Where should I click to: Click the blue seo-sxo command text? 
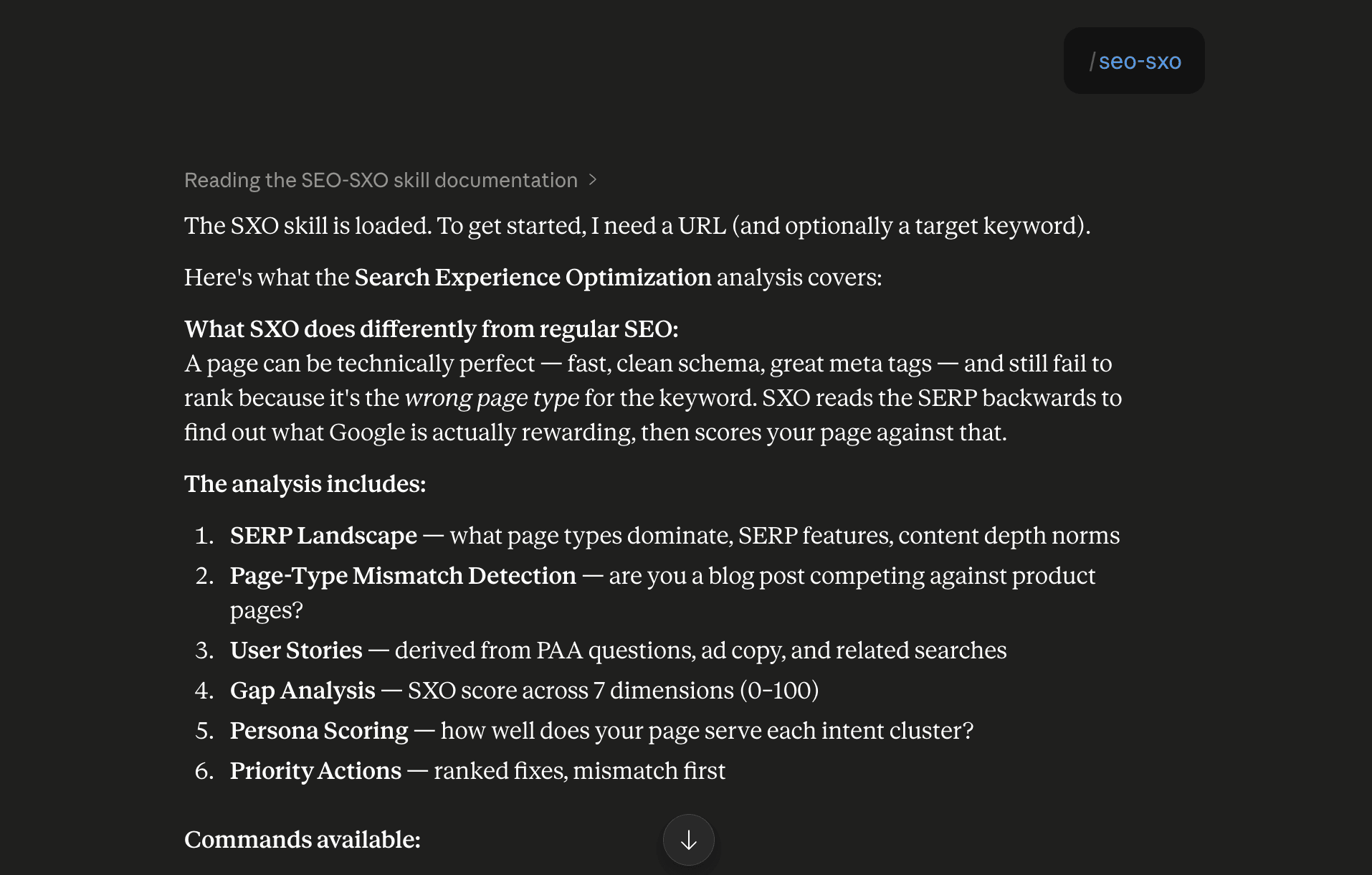(1140, 62)
